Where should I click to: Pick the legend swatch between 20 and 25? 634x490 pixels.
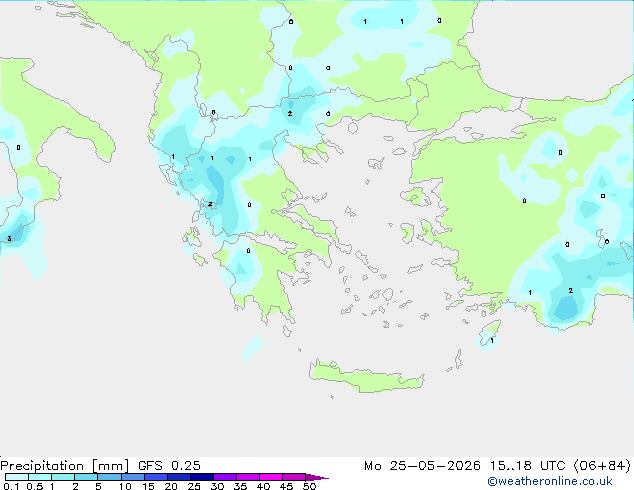coord(179,477)
